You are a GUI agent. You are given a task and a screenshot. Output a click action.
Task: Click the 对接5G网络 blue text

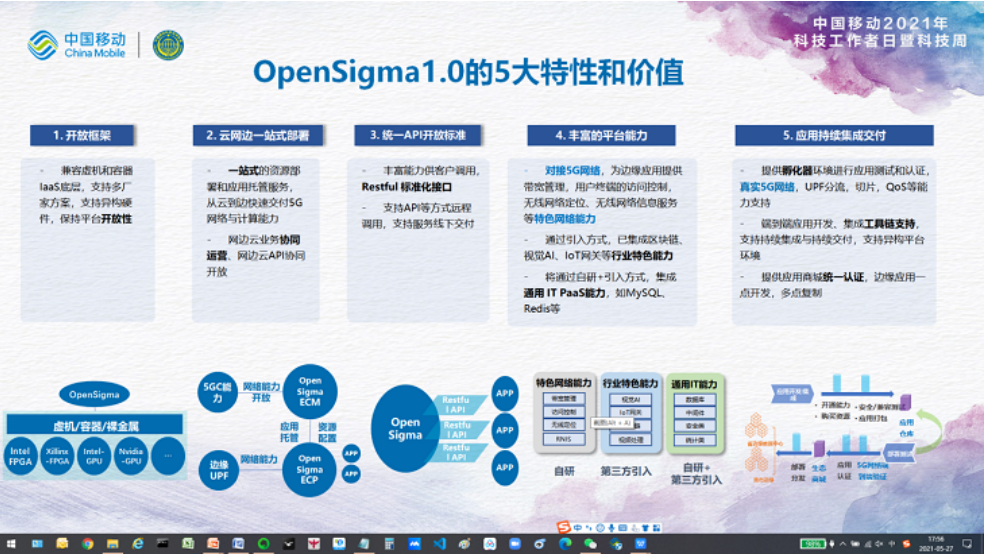point(572,170)
